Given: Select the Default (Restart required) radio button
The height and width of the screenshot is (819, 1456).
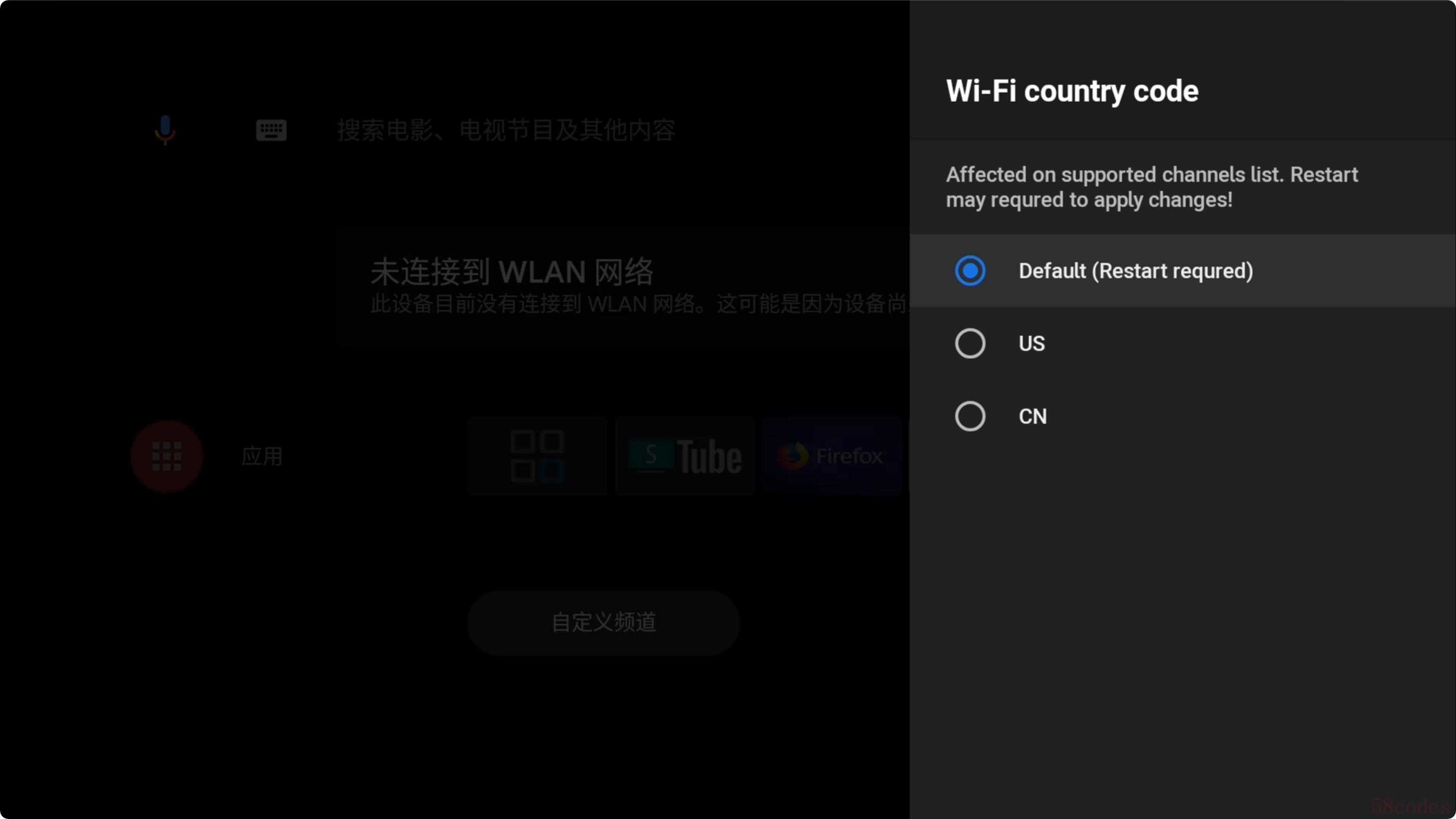Looking at the screenshot, I should click(x=970, y=271).
